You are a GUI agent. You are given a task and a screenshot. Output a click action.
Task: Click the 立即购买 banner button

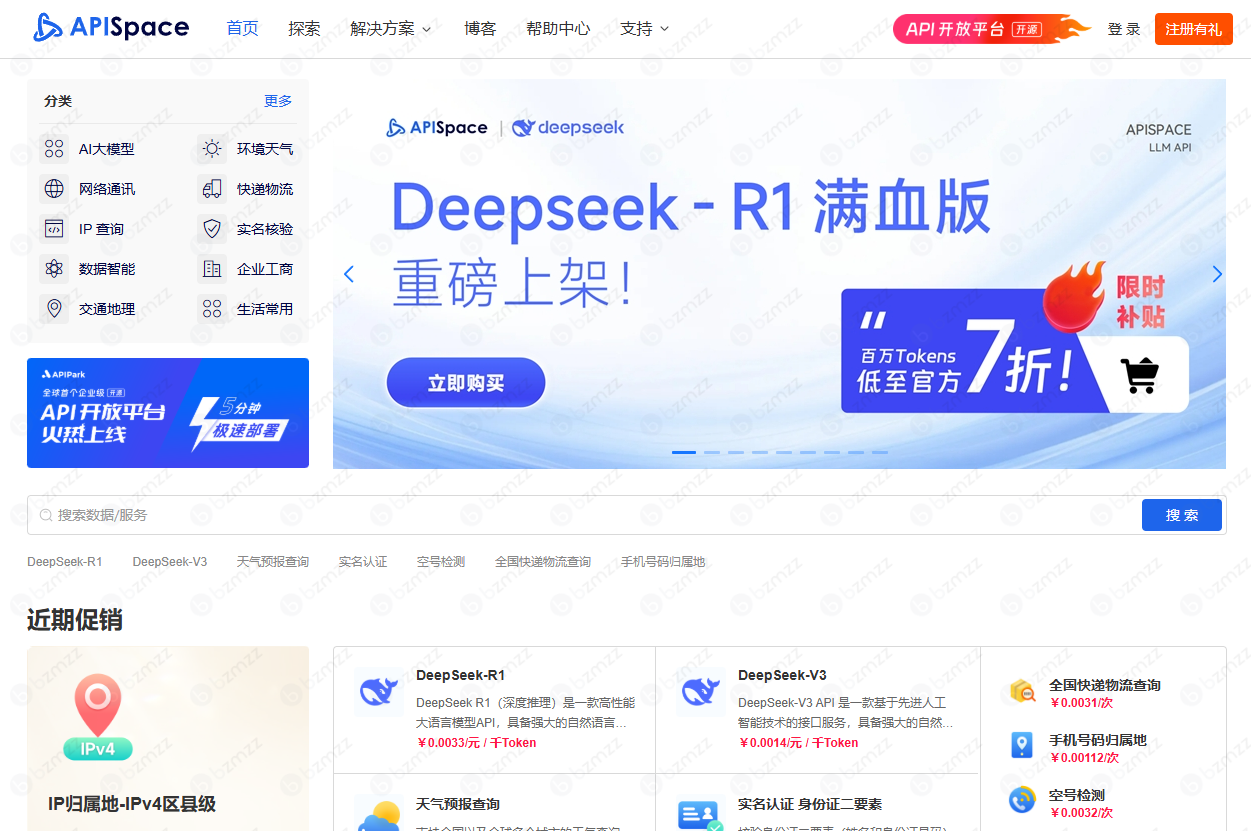466,383
